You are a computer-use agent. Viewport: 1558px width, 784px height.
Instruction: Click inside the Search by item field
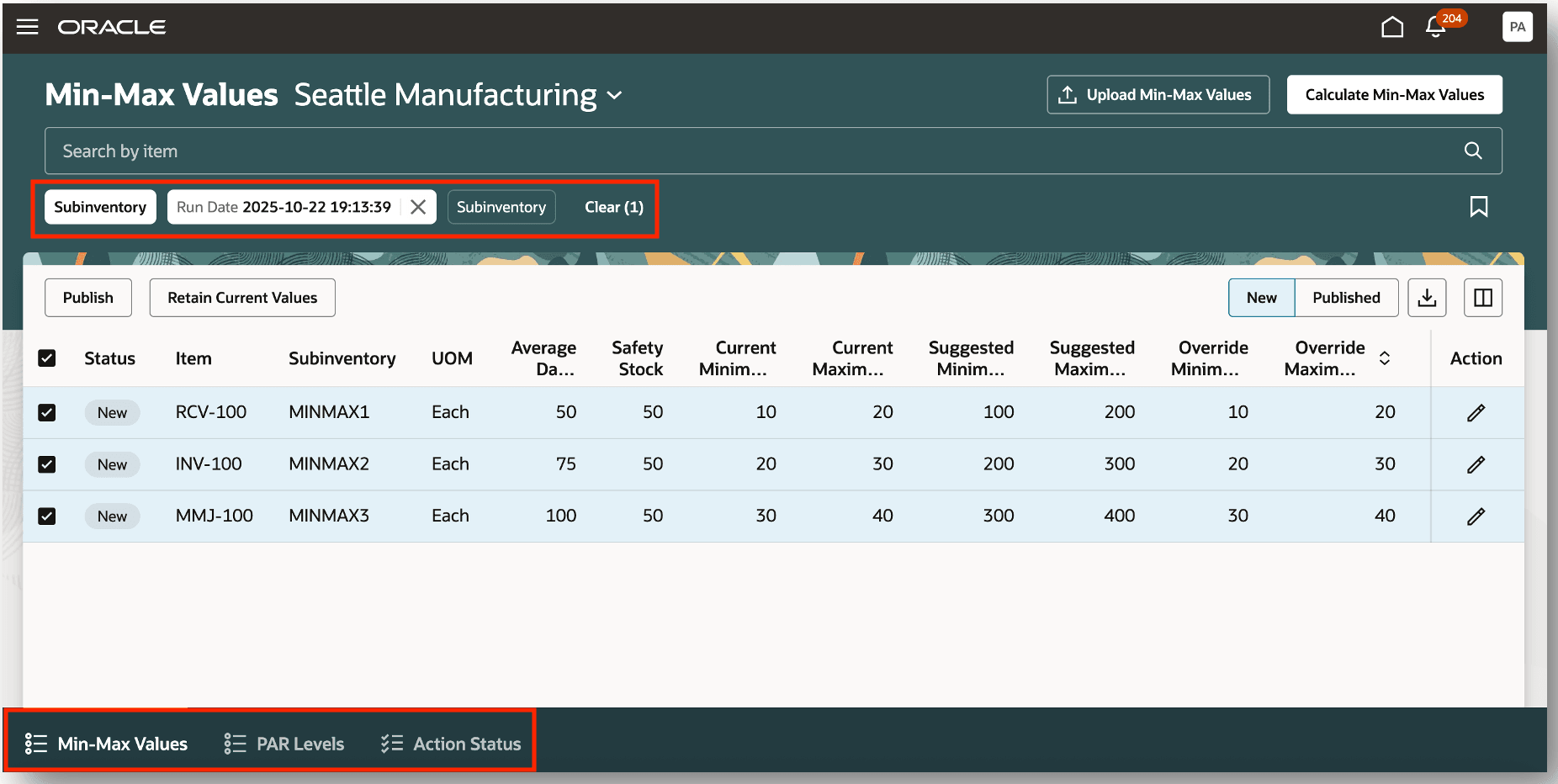tap(505, 151)
